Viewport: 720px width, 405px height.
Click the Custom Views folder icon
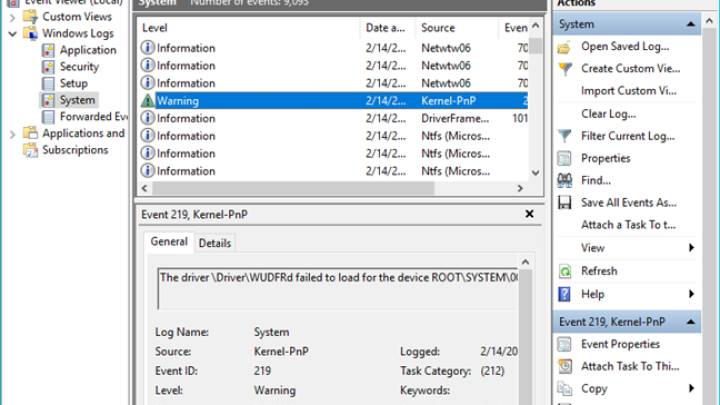30,17
